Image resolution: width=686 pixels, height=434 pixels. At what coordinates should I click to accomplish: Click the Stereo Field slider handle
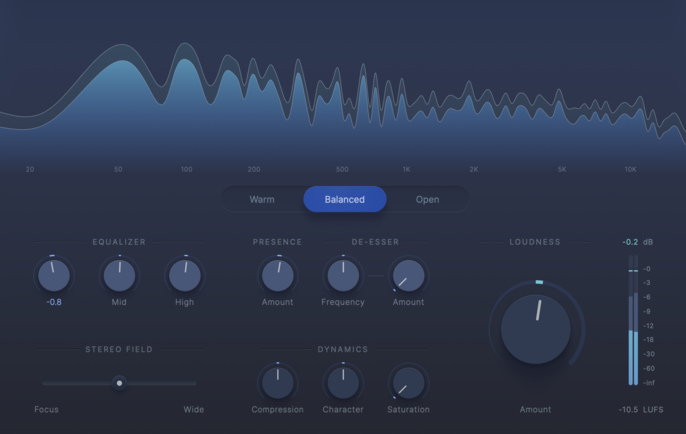119,383
